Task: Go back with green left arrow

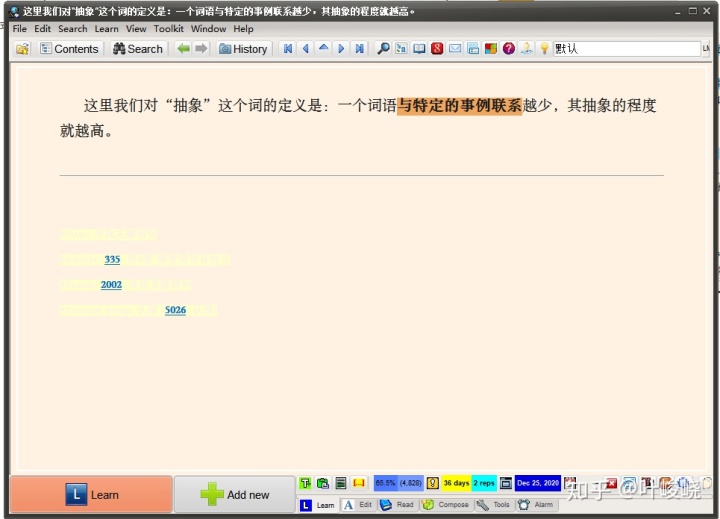Action: coord(184,48)
